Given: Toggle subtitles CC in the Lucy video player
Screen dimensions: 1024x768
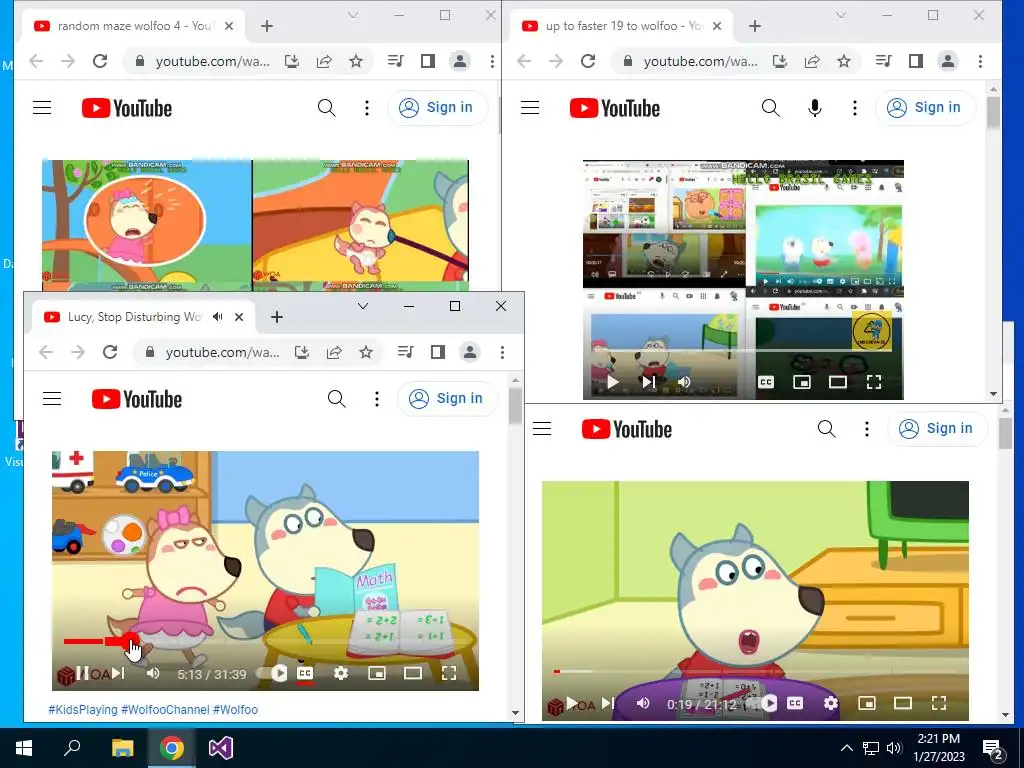Looking at the screenshot, I should click(x=305, y=673).
